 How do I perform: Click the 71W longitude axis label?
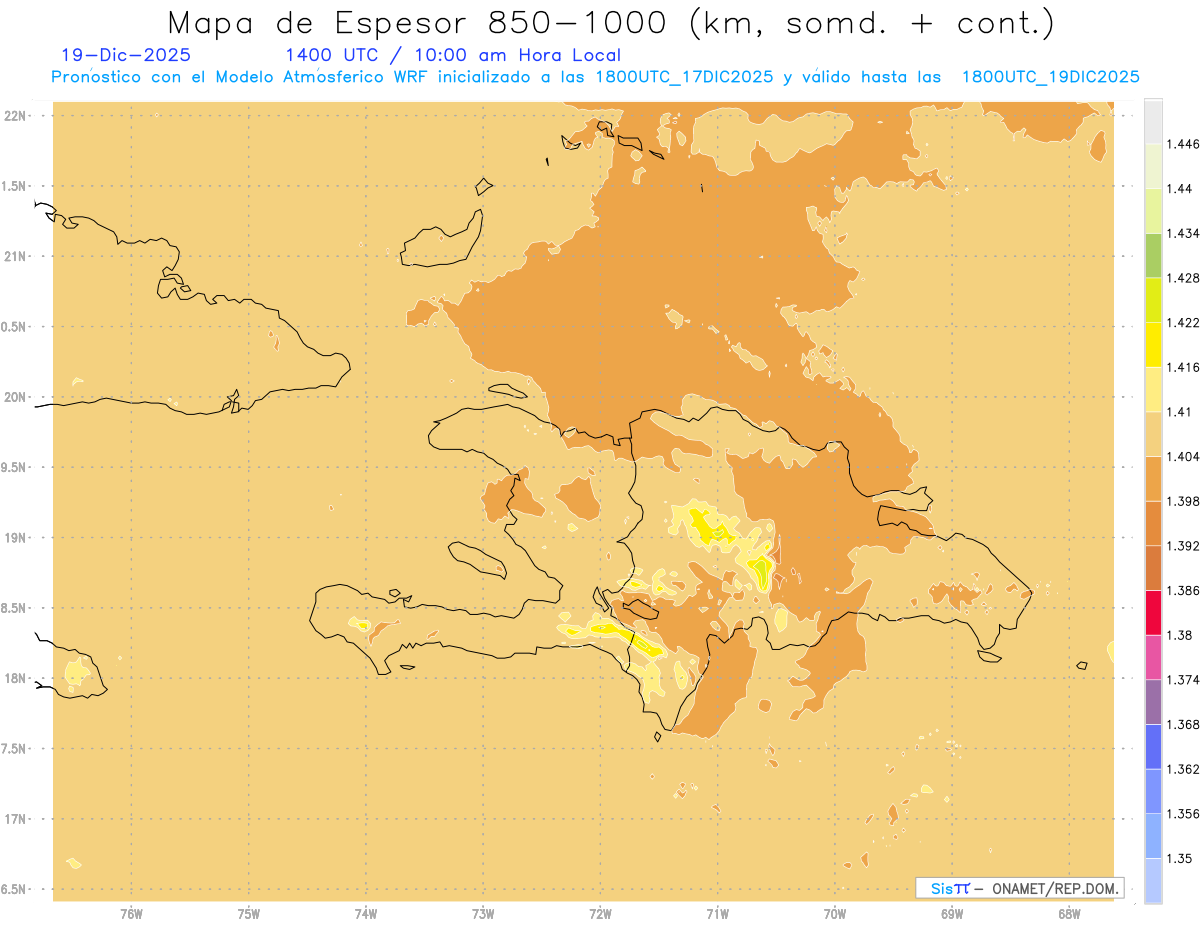coord(717,915)
